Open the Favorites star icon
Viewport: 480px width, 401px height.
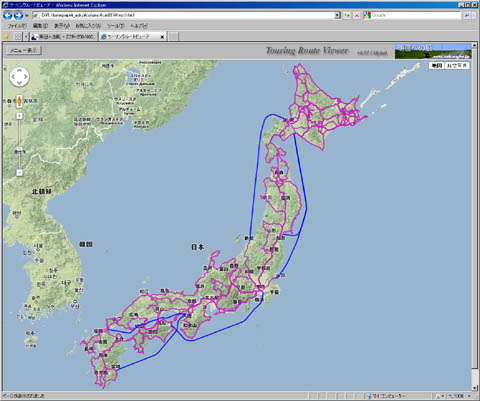(6, 36)
